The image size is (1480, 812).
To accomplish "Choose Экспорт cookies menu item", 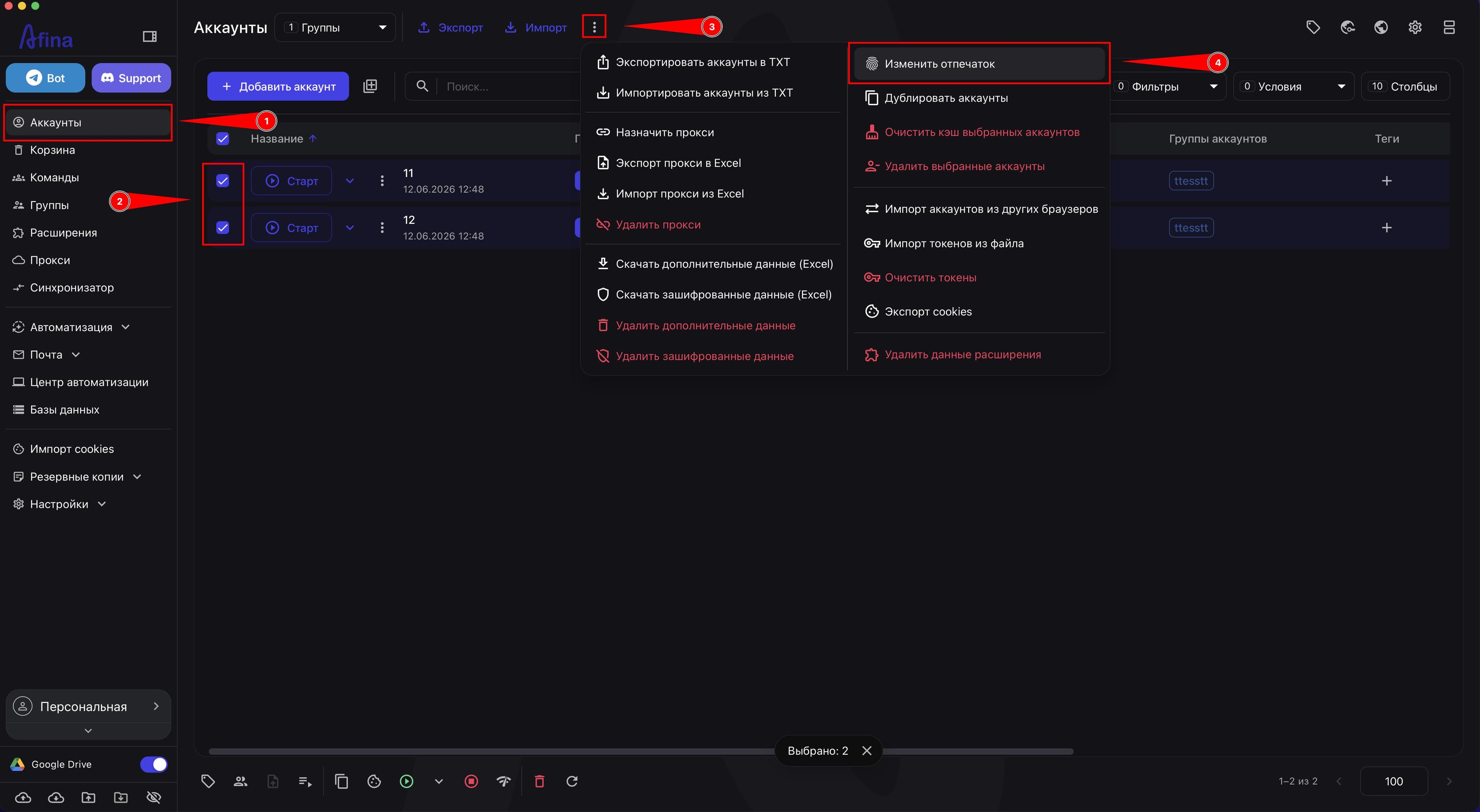I will 979,311.
